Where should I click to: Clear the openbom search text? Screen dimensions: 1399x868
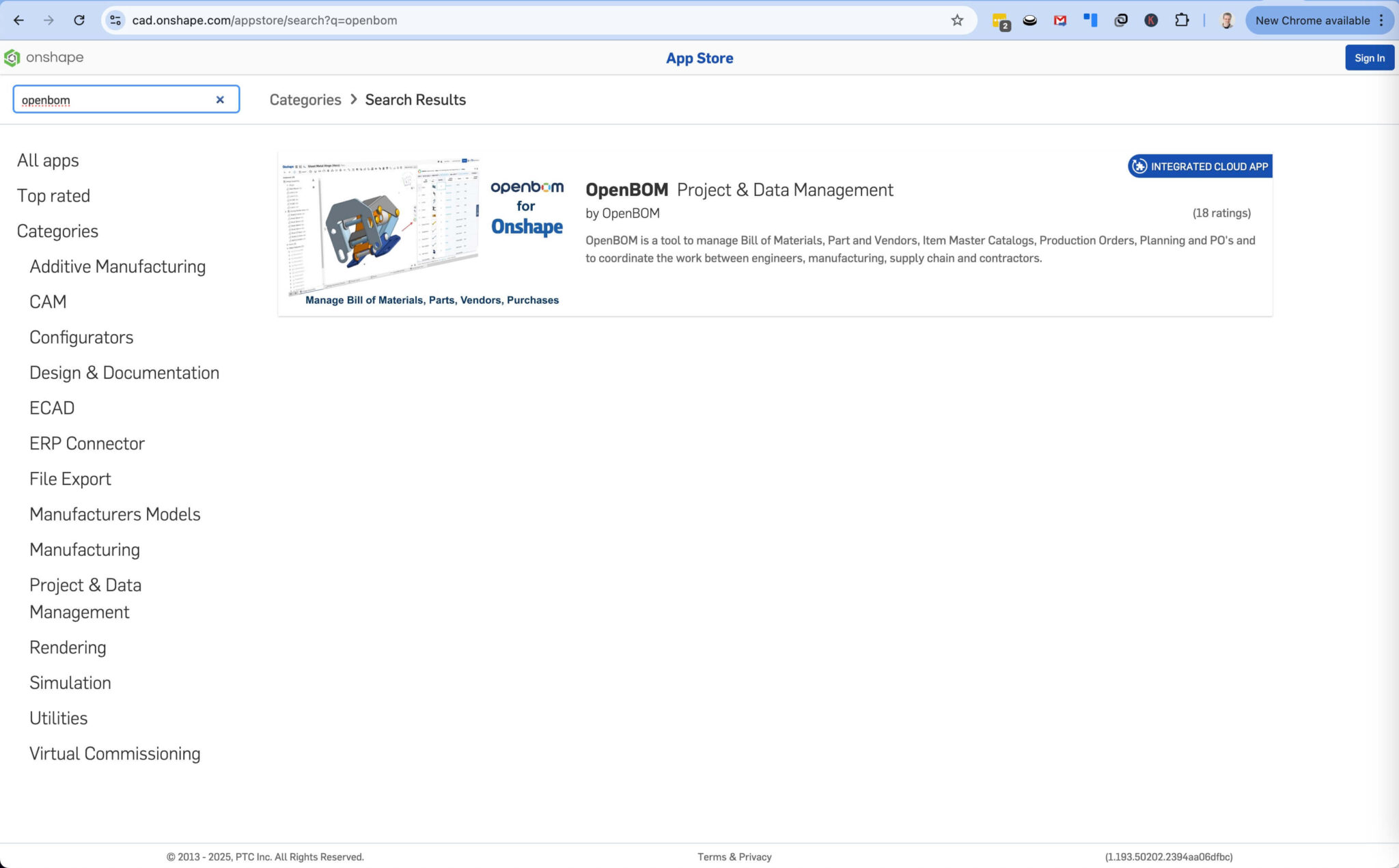pos(220,99)
